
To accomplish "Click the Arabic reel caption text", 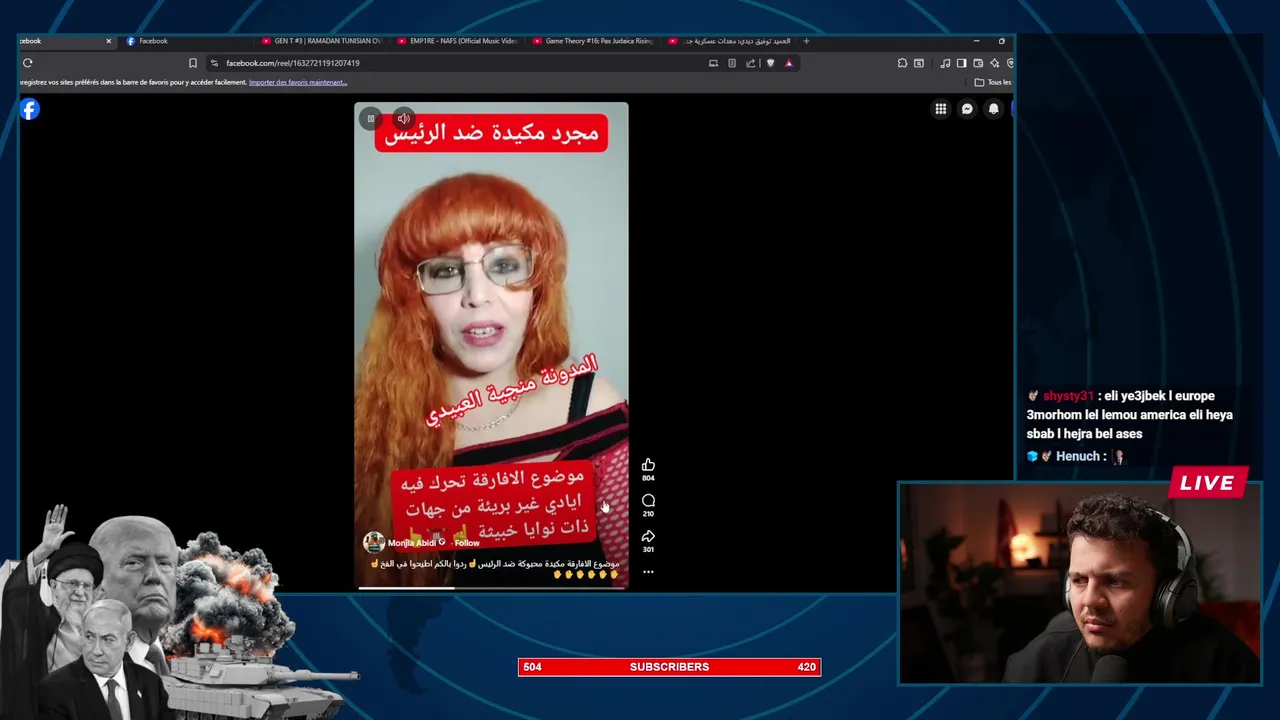I will [x=494, y=569].
